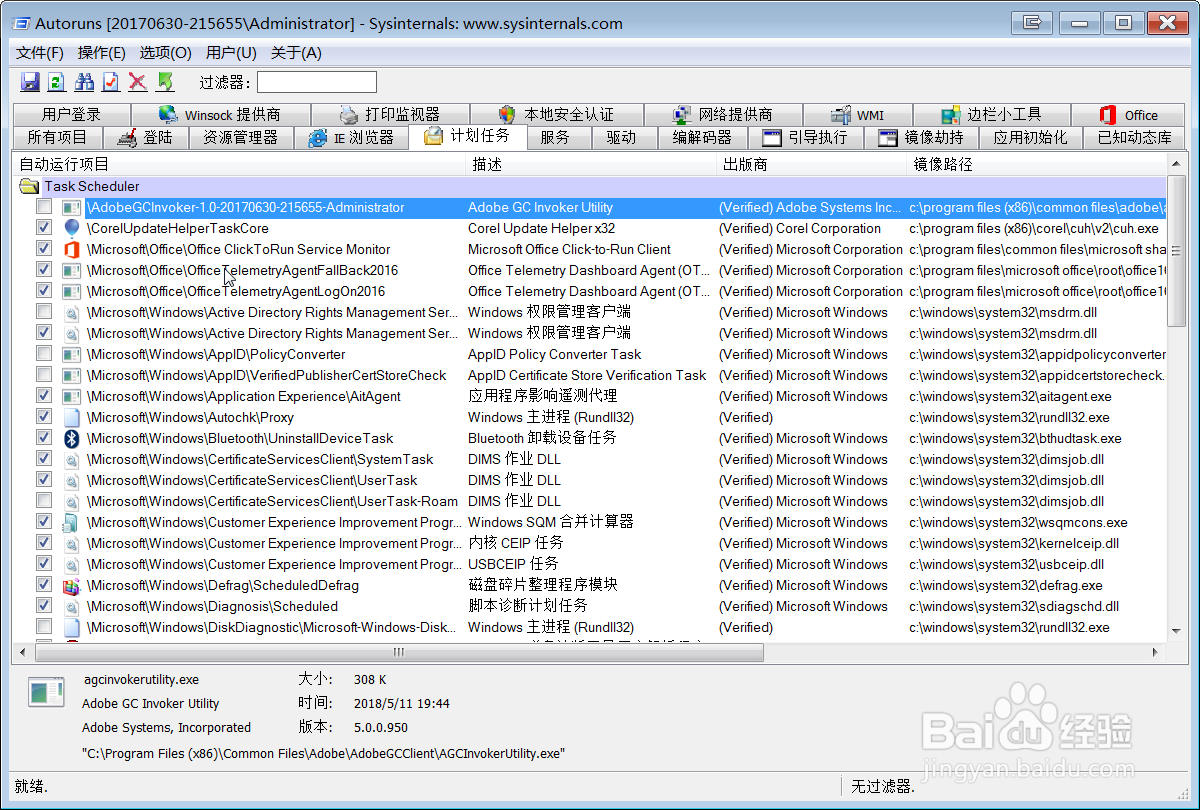The height and width of the screenshot is (810, 1200).
Task: Click the horizontal scrollbar thumb of the list
Action: (x=399, y=652)
